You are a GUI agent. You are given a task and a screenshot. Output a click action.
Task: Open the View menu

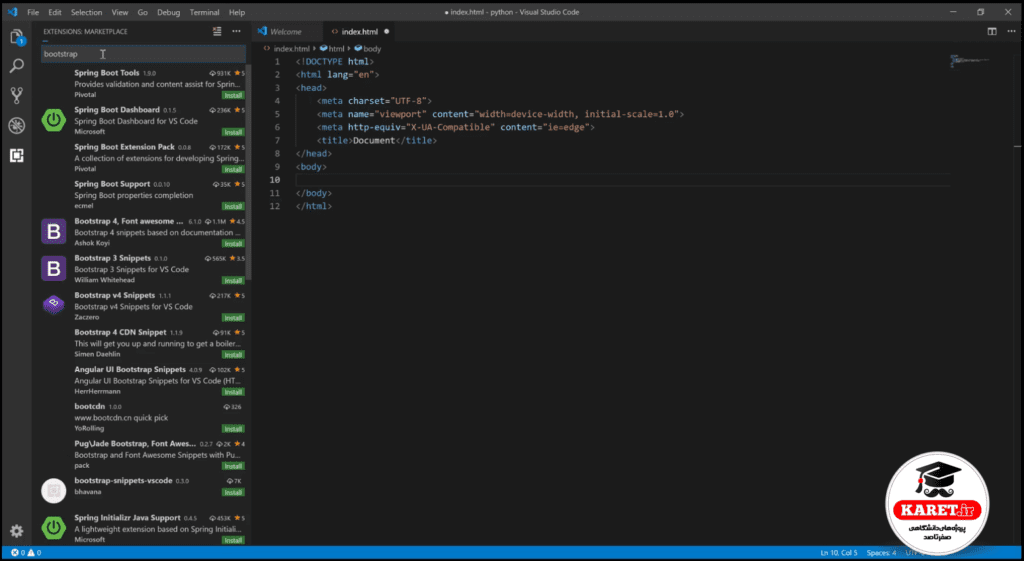click(120, 12)
